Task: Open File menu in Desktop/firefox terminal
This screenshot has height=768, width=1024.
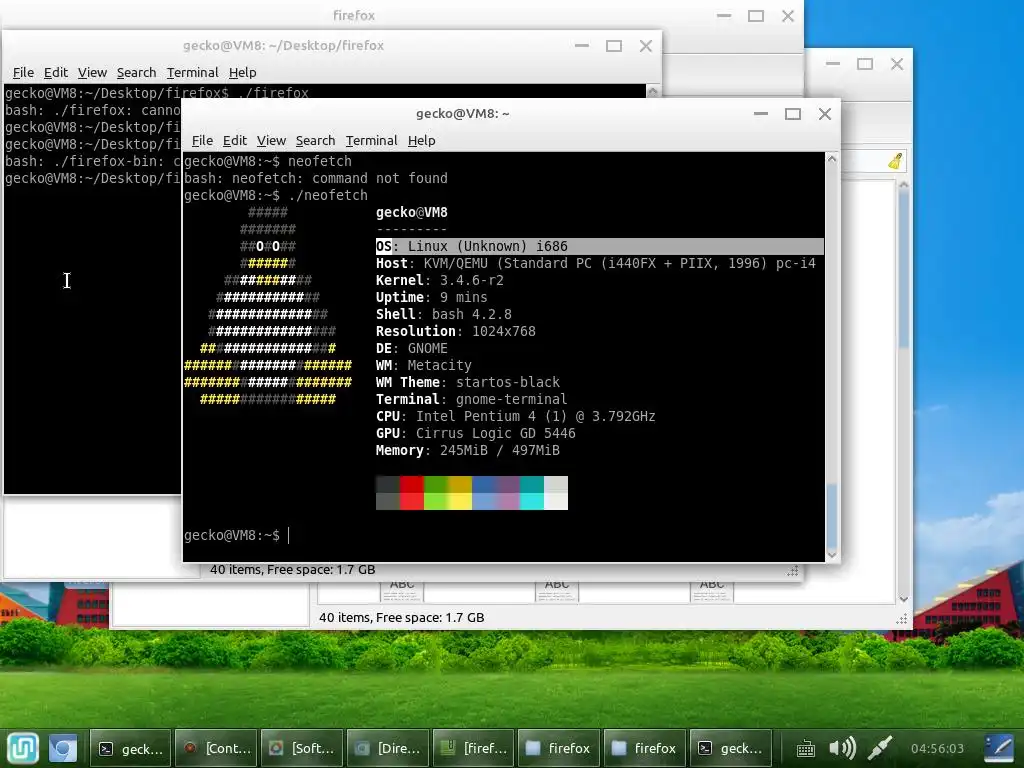Action: (23, 72)
